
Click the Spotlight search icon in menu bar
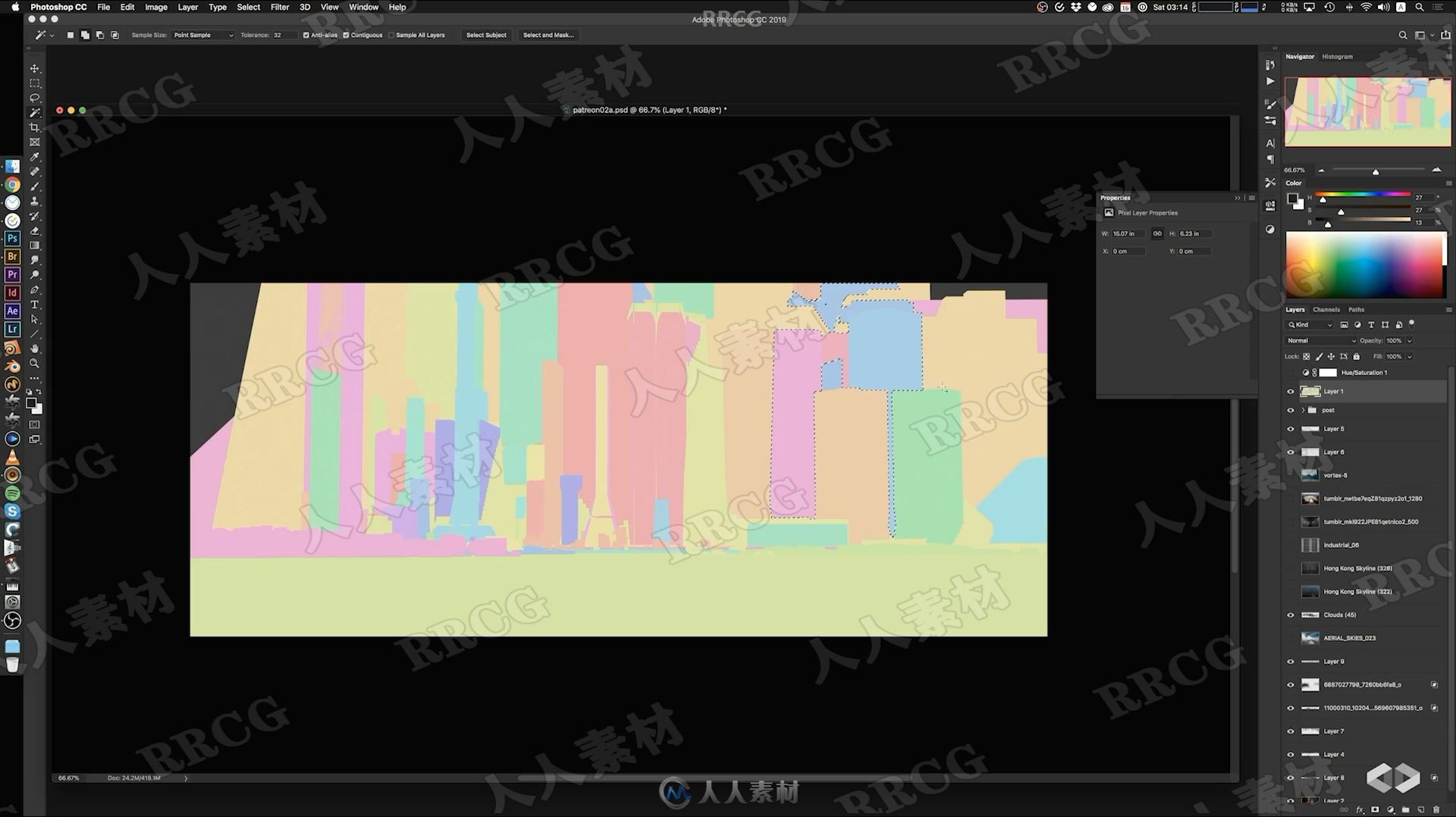[x=1420, y=7]
